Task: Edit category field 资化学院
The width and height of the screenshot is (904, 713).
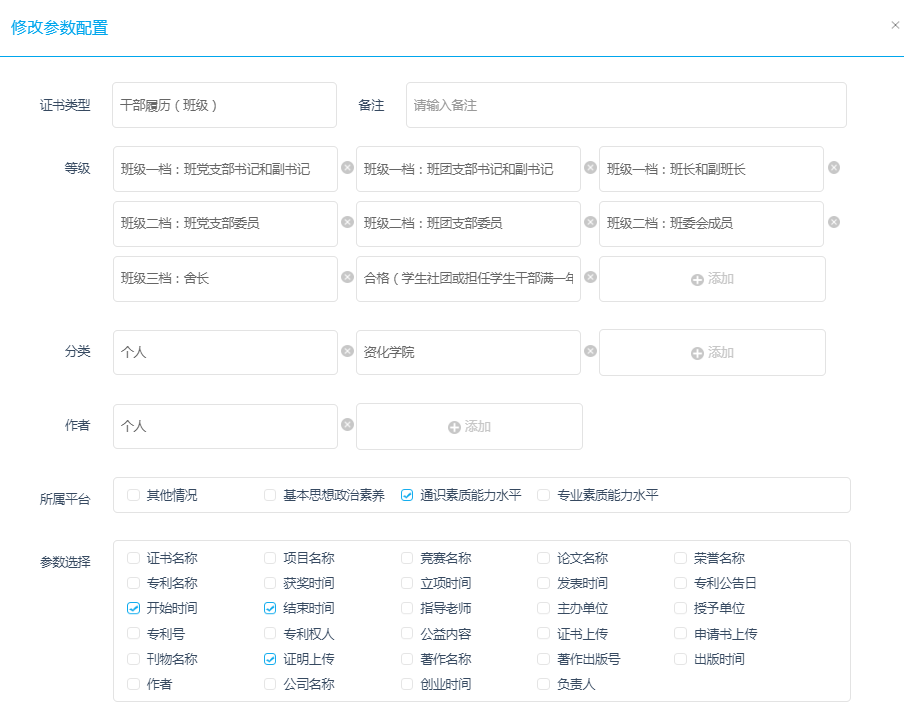Action: point(468,353)
